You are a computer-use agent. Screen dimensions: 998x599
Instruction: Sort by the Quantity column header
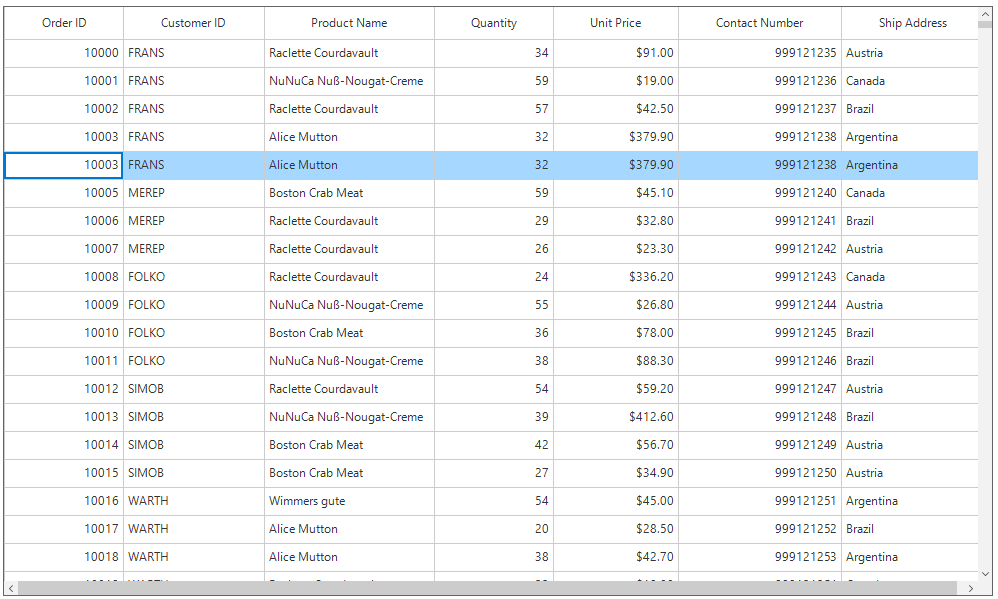[493, 22]
